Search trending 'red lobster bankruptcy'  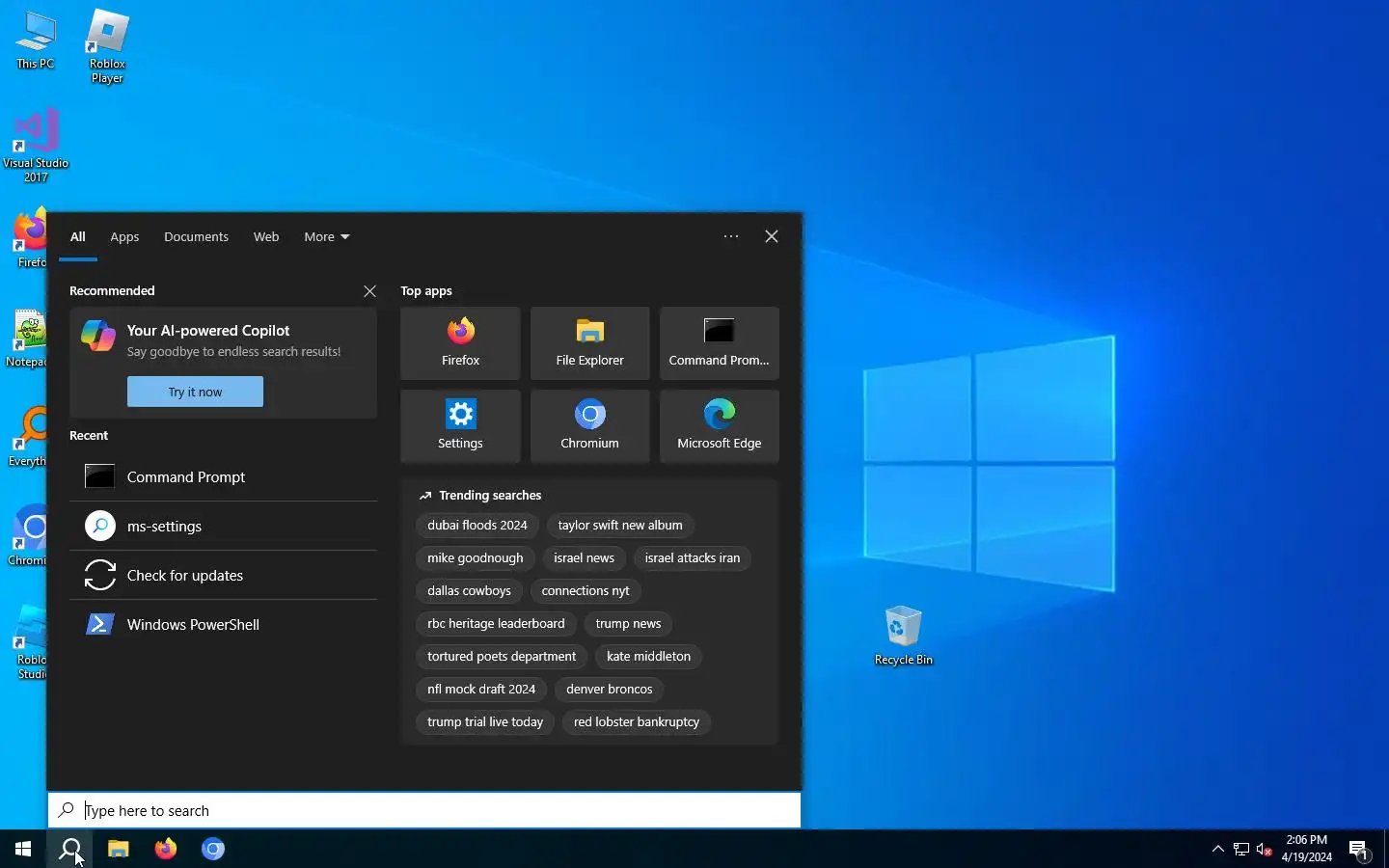coord(637,722)
